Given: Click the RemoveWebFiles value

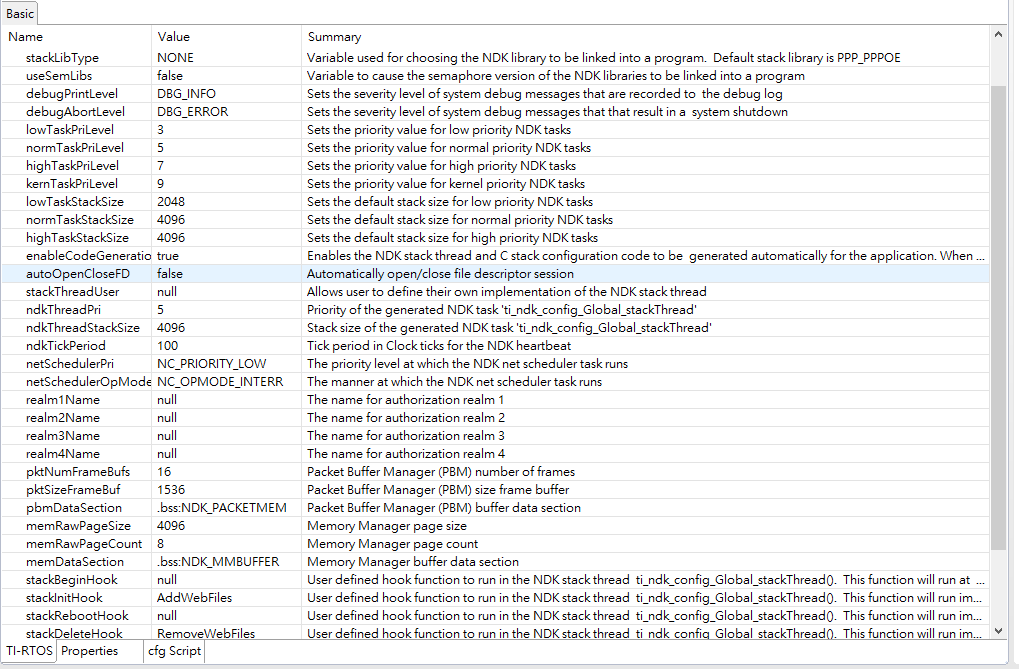Looking at the screenshot, I should [206, 633].
